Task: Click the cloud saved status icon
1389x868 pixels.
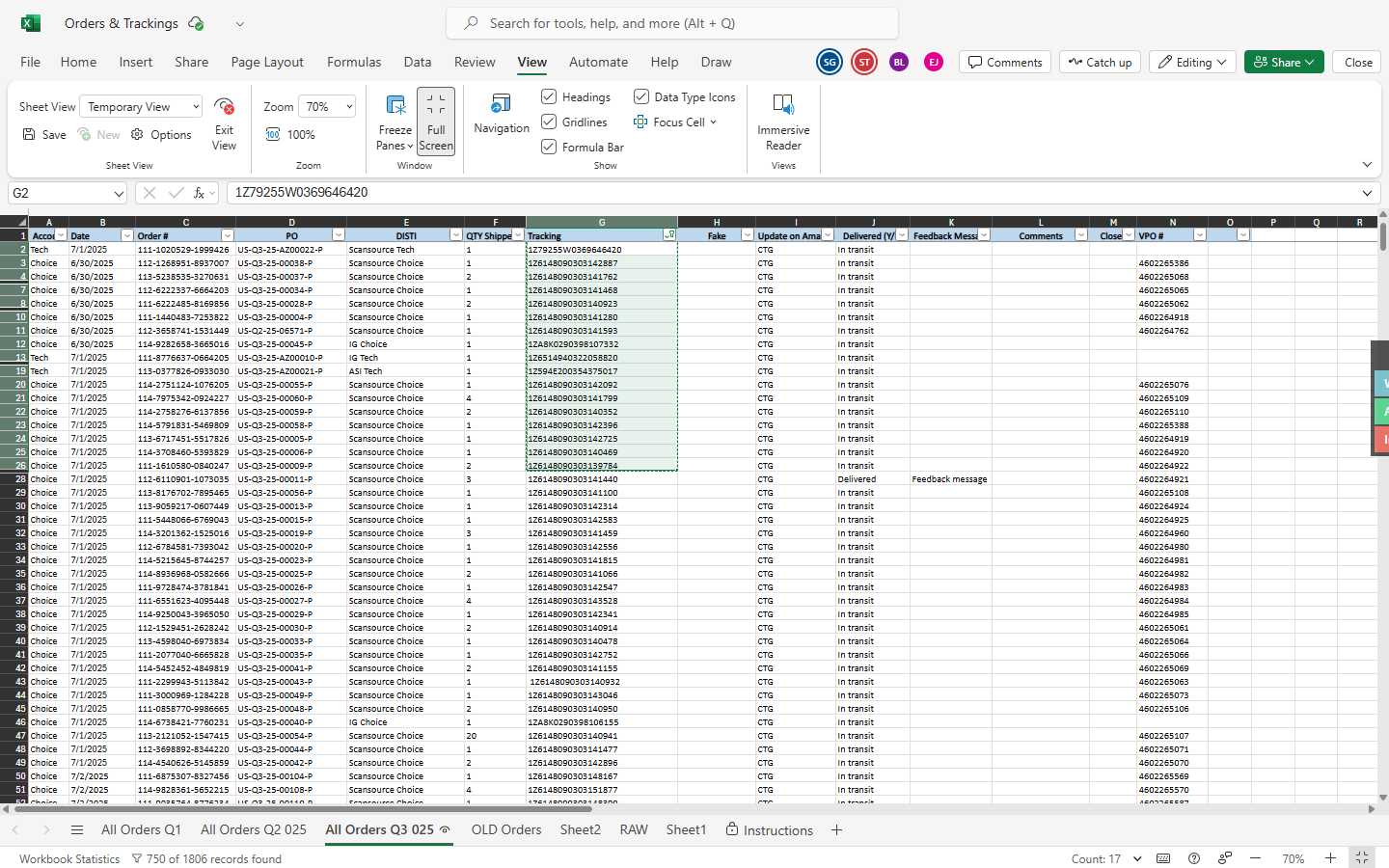Action: click(x=196, y=23)
